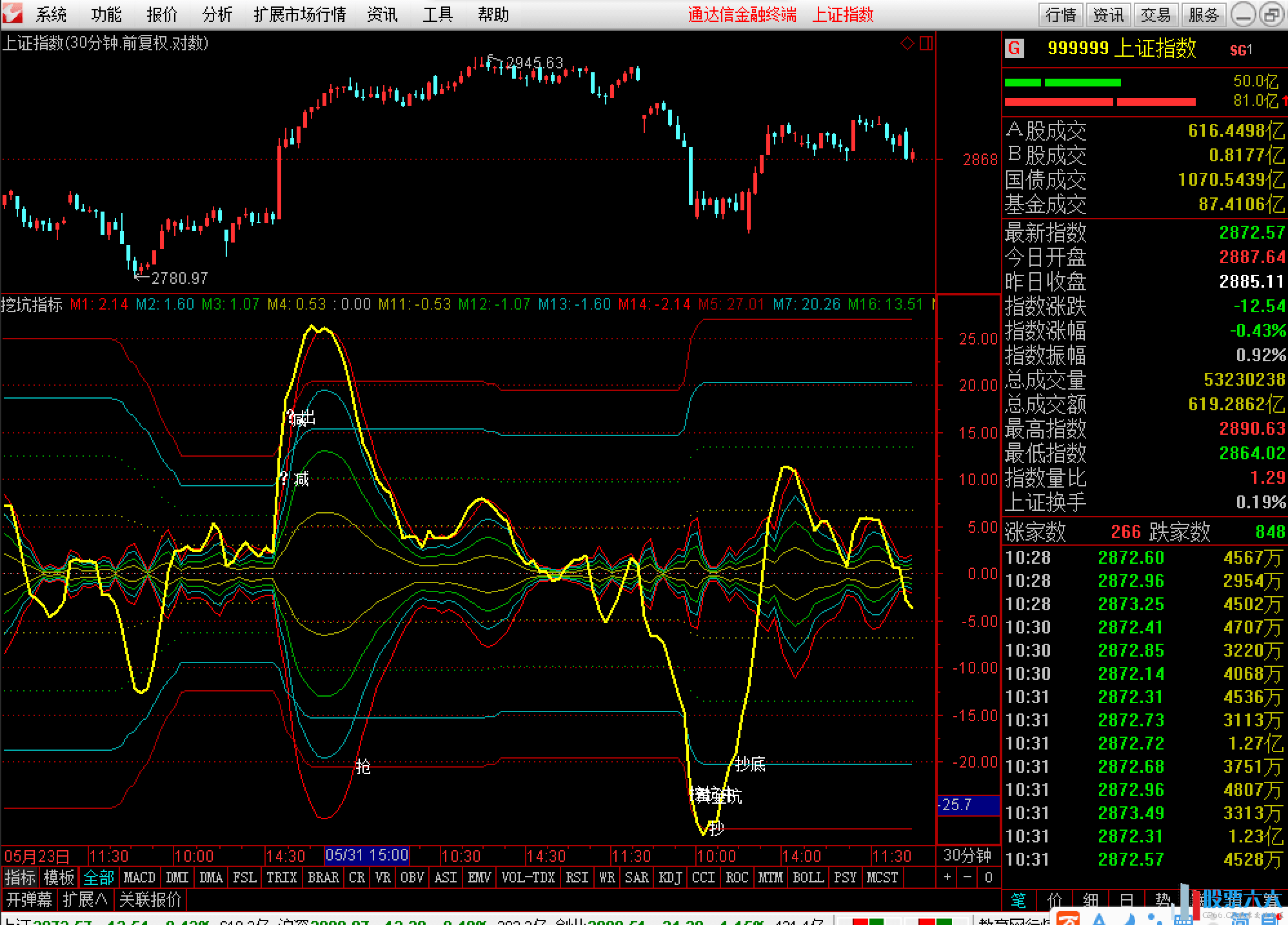Toggle the 指标 indicator mode tab
The height and width of the screenshot is (925, 1288).
(20, 877)
